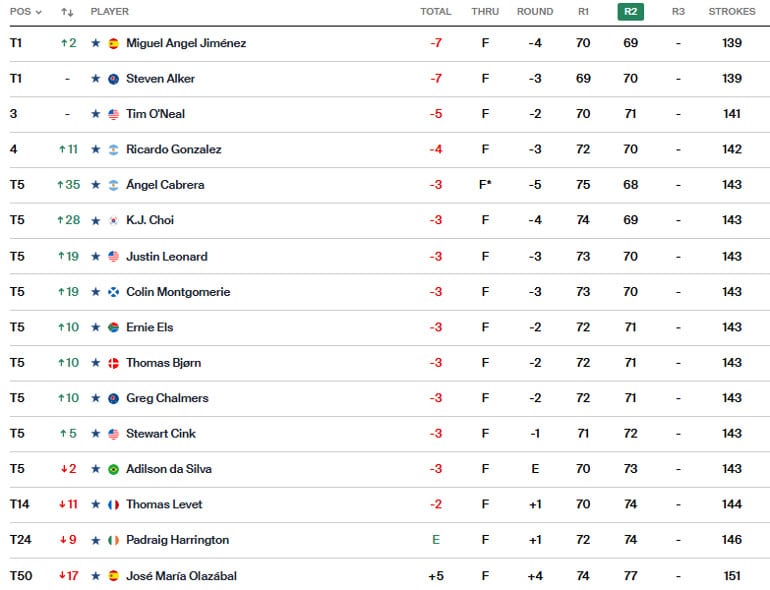Sort leaderboard by TOTAL column header

point(436,11)
